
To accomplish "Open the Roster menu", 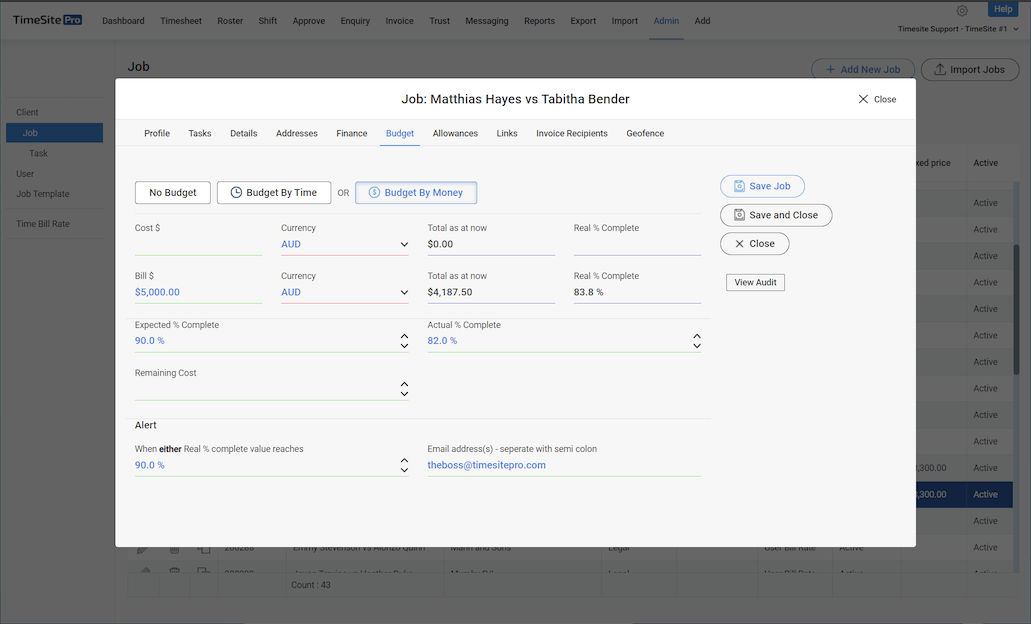I will (x=230, y=21).
